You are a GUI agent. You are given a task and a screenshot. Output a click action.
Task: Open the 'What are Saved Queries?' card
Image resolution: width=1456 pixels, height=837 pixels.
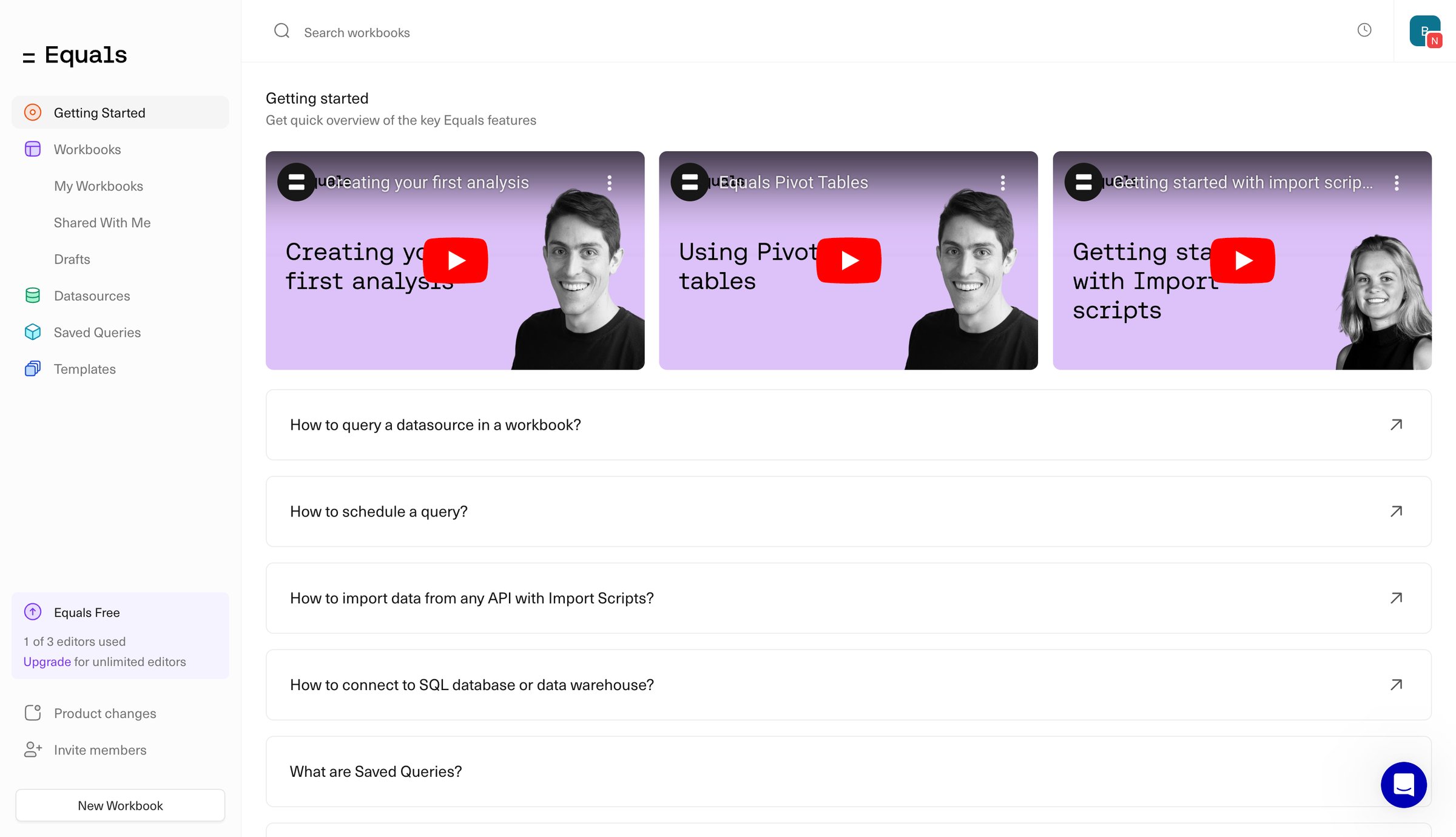848,771
